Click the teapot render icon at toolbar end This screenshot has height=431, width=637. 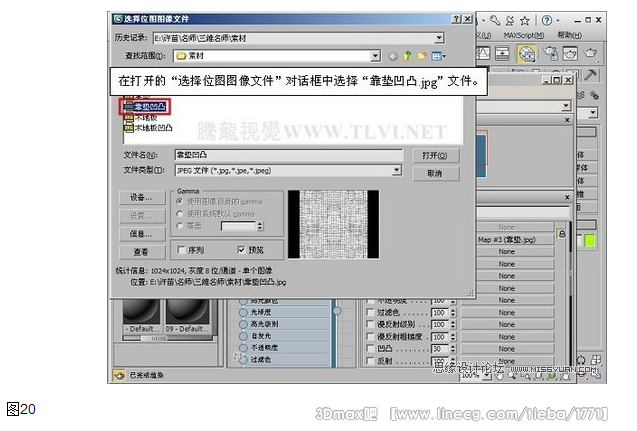click(x=590, y=53)
